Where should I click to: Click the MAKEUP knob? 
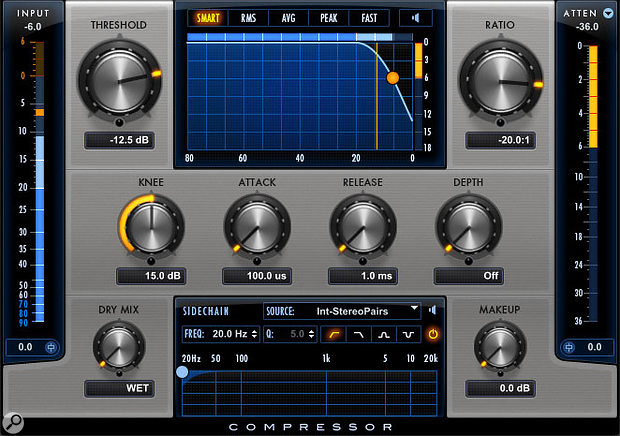500,347
